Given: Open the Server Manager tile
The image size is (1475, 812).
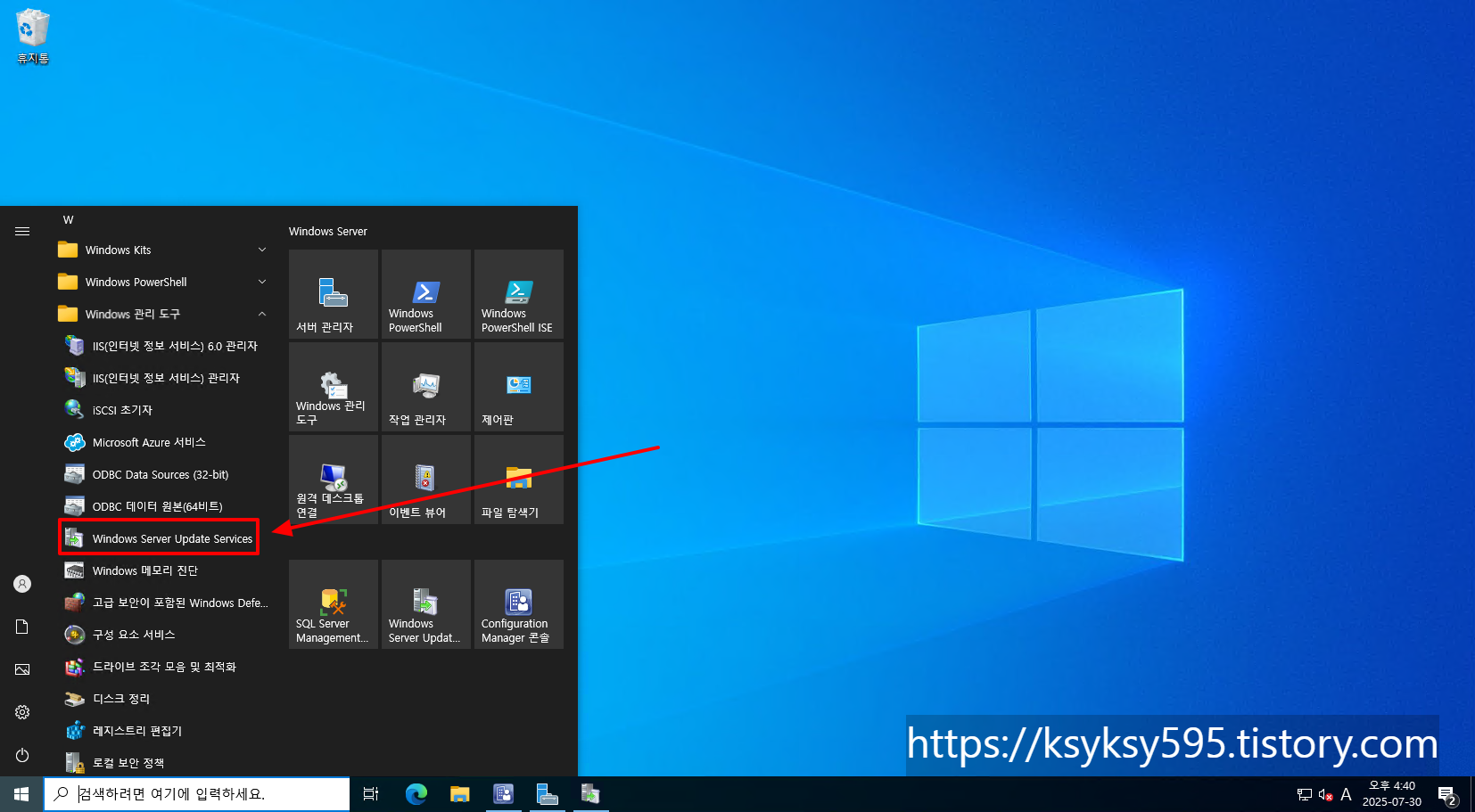Looking at the screenshot, I should 334,294.
